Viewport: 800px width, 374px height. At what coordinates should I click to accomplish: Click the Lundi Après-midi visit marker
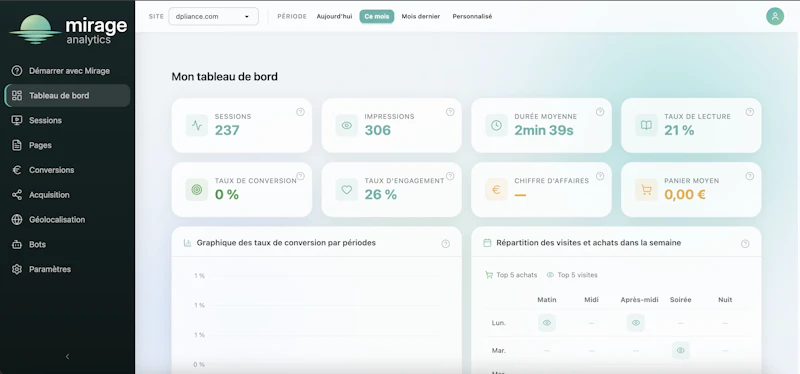tap(636, 322)
